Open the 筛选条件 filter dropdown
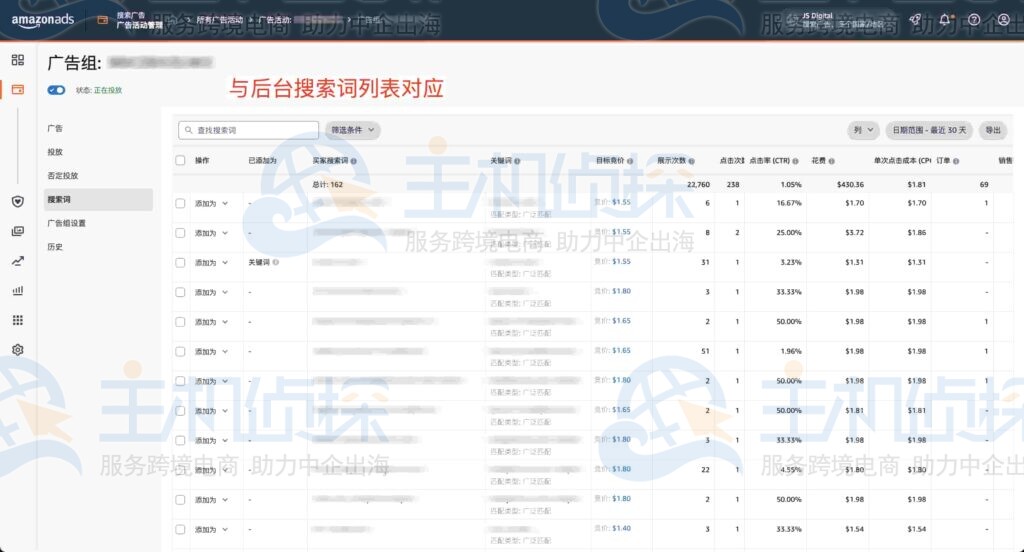 353,130
